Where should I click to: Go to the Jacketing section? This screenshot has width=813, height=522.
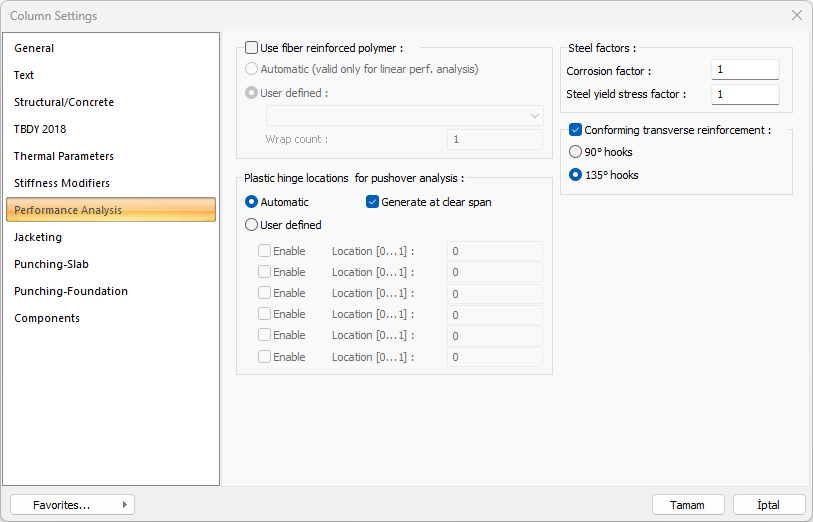38,237
